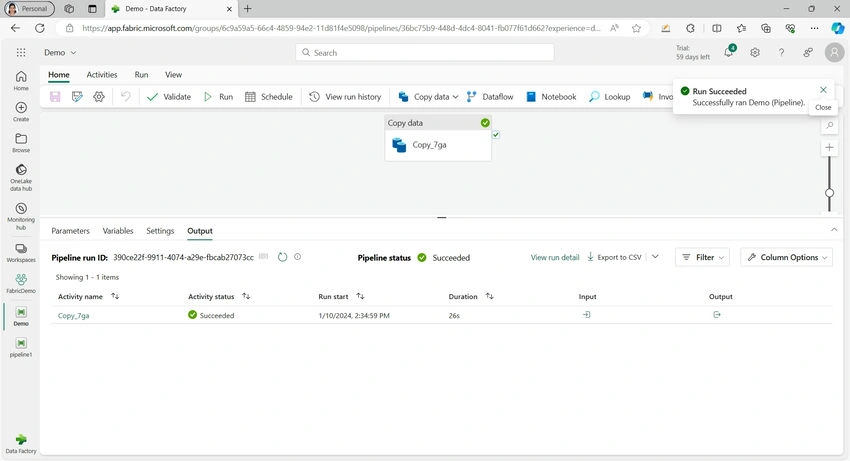The image size is (850, 461).
Task: Sort by Activity name
Action: [115, 296]
